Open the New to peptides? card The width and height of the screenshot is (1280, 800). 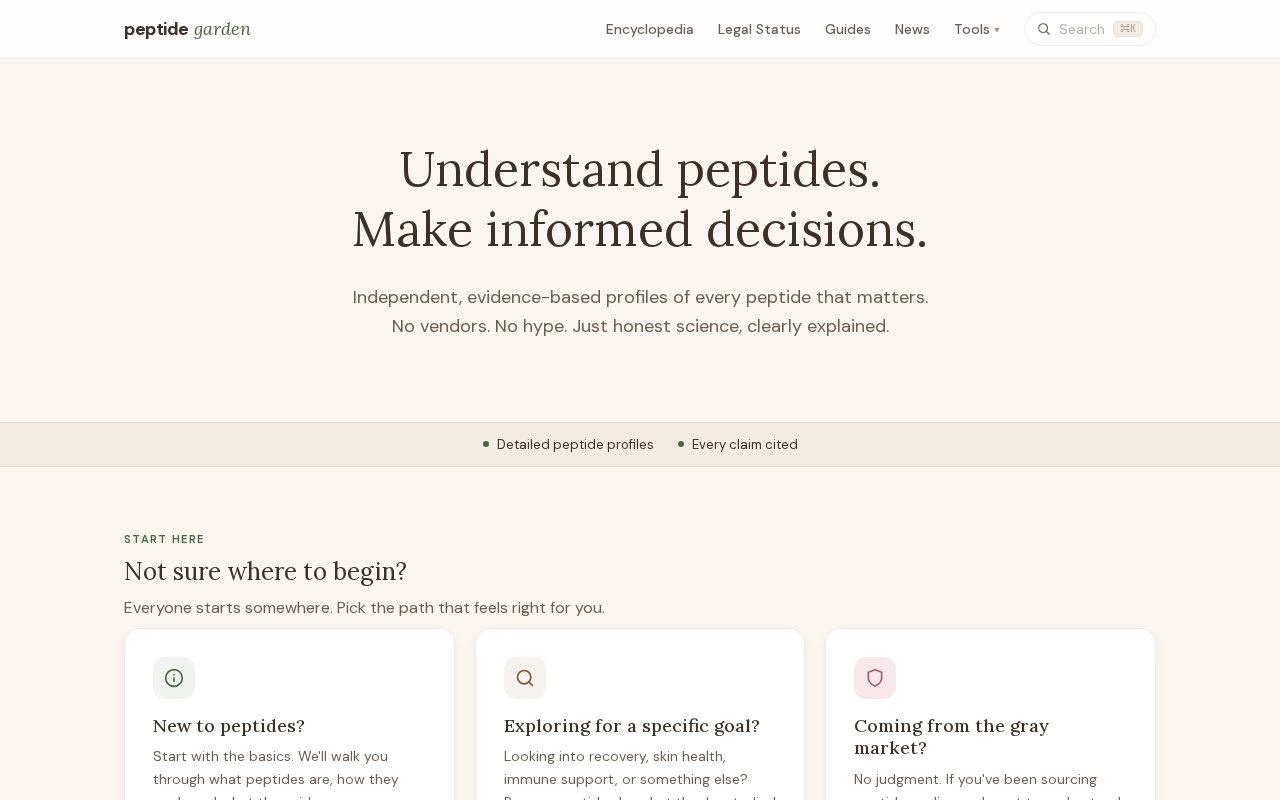[x=289, y=714]
